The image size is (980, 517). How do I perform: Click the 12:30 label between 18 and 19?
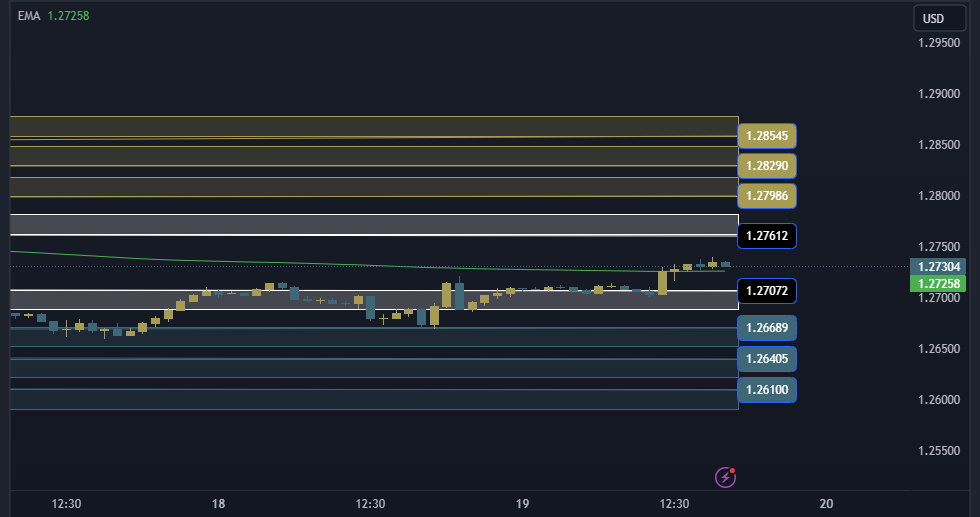coord(371,503)
